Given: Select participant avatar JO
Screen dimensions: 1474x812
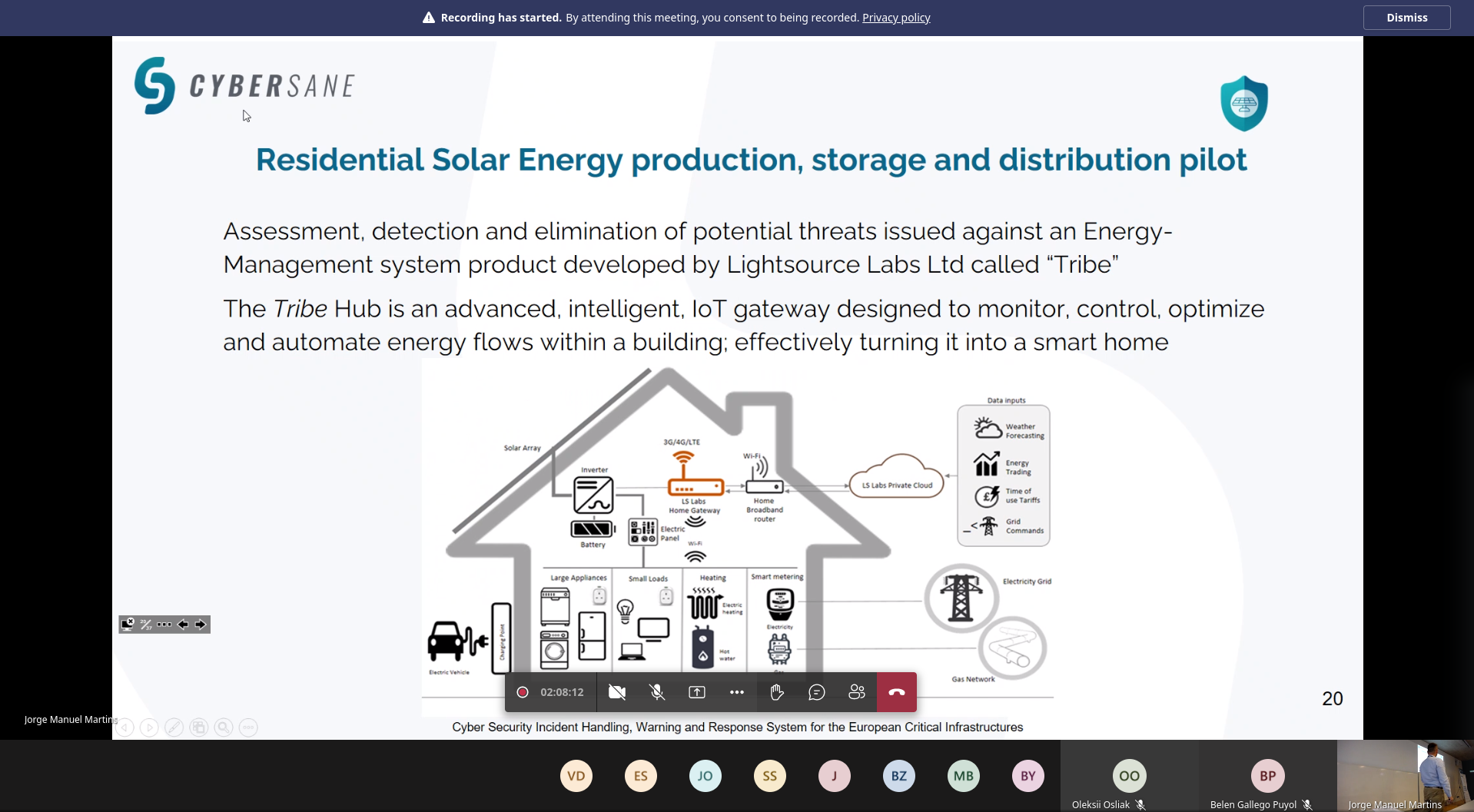Looking at the screenshot, I should (705, 776).
